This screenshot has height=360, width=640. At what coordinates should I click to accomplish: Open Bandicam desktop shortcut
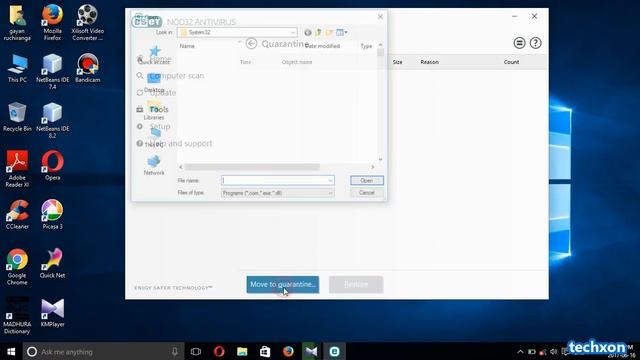tap(87, 68)
